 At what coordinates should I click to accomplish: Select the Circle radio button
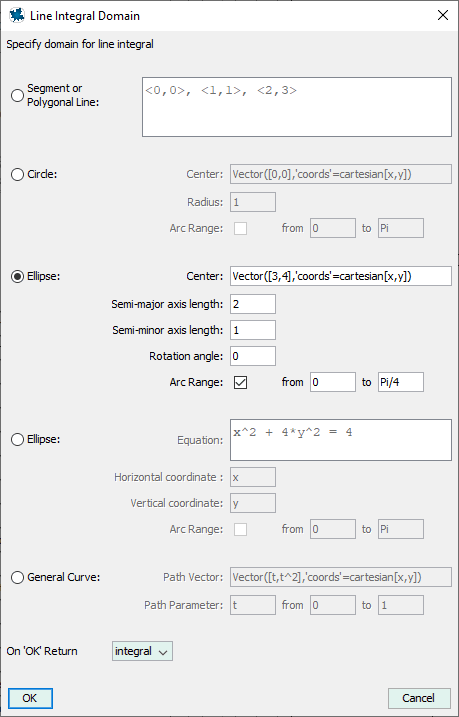pyautogui.click(x=17, y=175)
